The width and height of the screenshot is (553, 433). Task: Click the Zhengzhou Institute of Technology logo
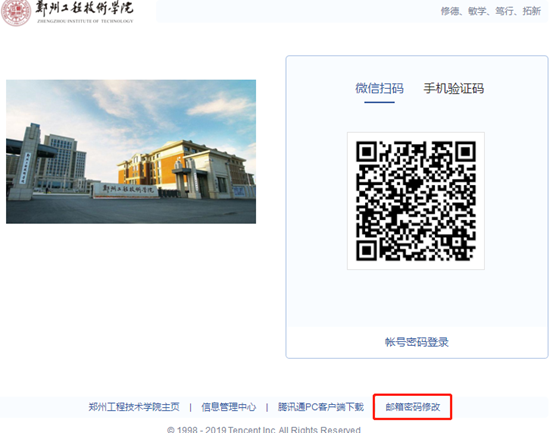[x=68, y=12]
